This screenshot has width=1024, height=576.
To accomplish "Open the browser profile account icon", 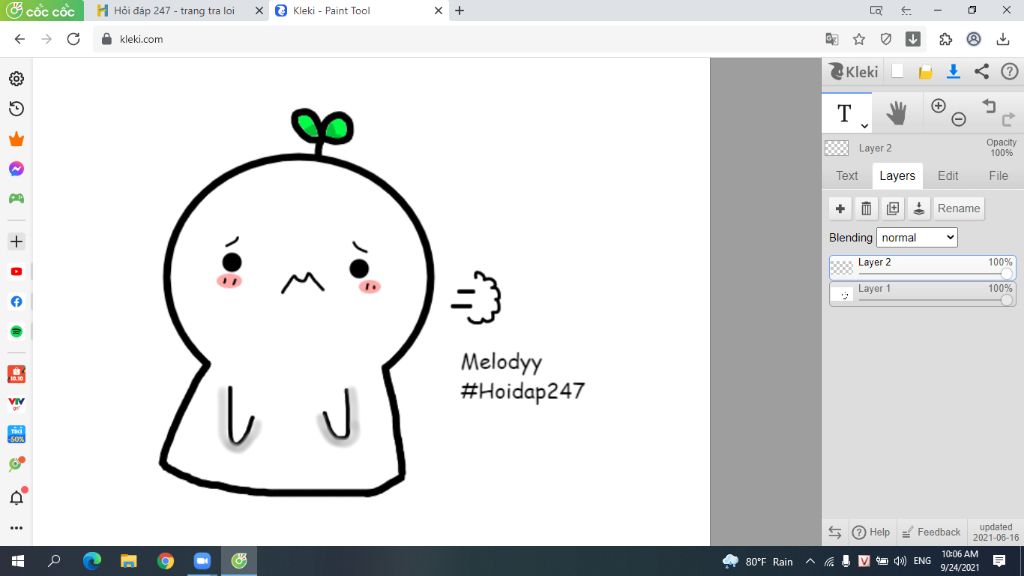I will coord(974,39).
